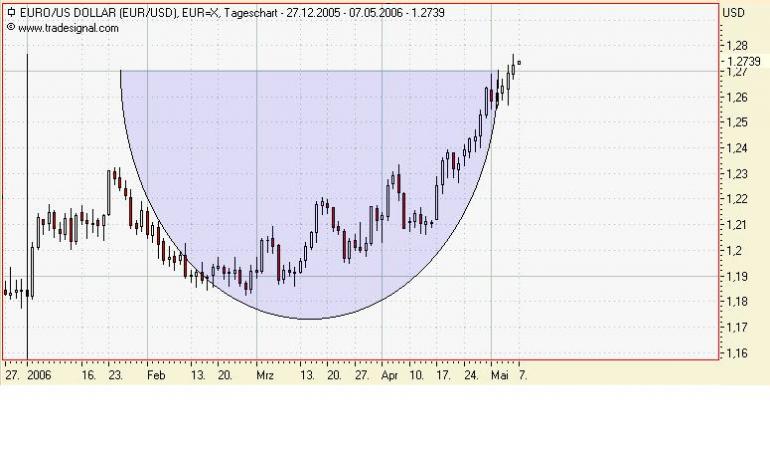Click the 2006 date axis label

(x=39, y=376)
